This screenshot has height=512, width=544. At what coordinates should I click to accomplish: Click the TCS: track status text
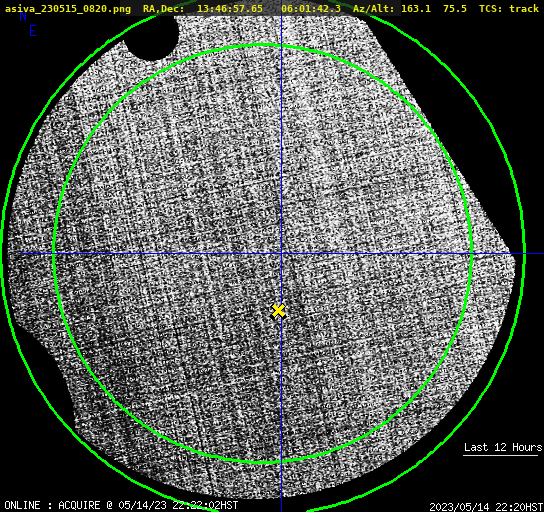(x=509, y=9)
